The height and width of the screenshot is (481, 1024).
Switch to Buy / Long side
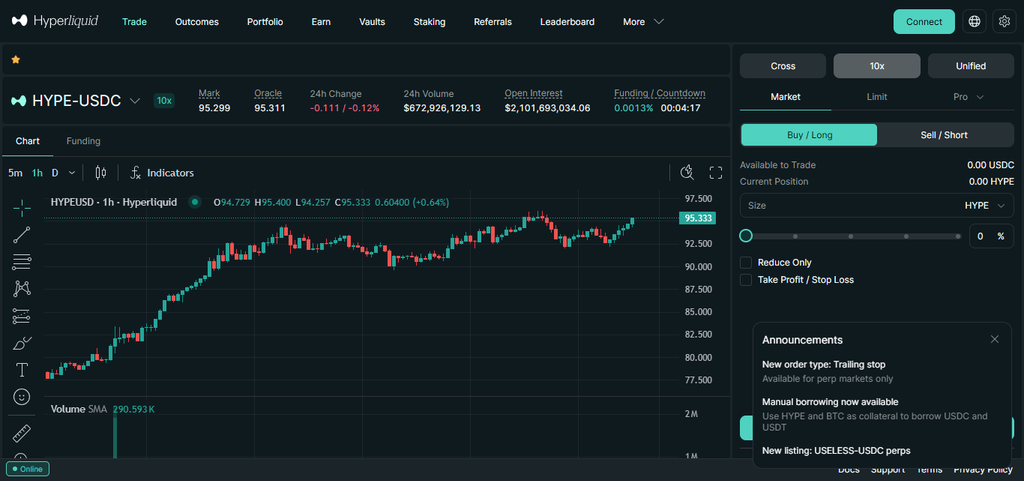click(x=809, y=135)
